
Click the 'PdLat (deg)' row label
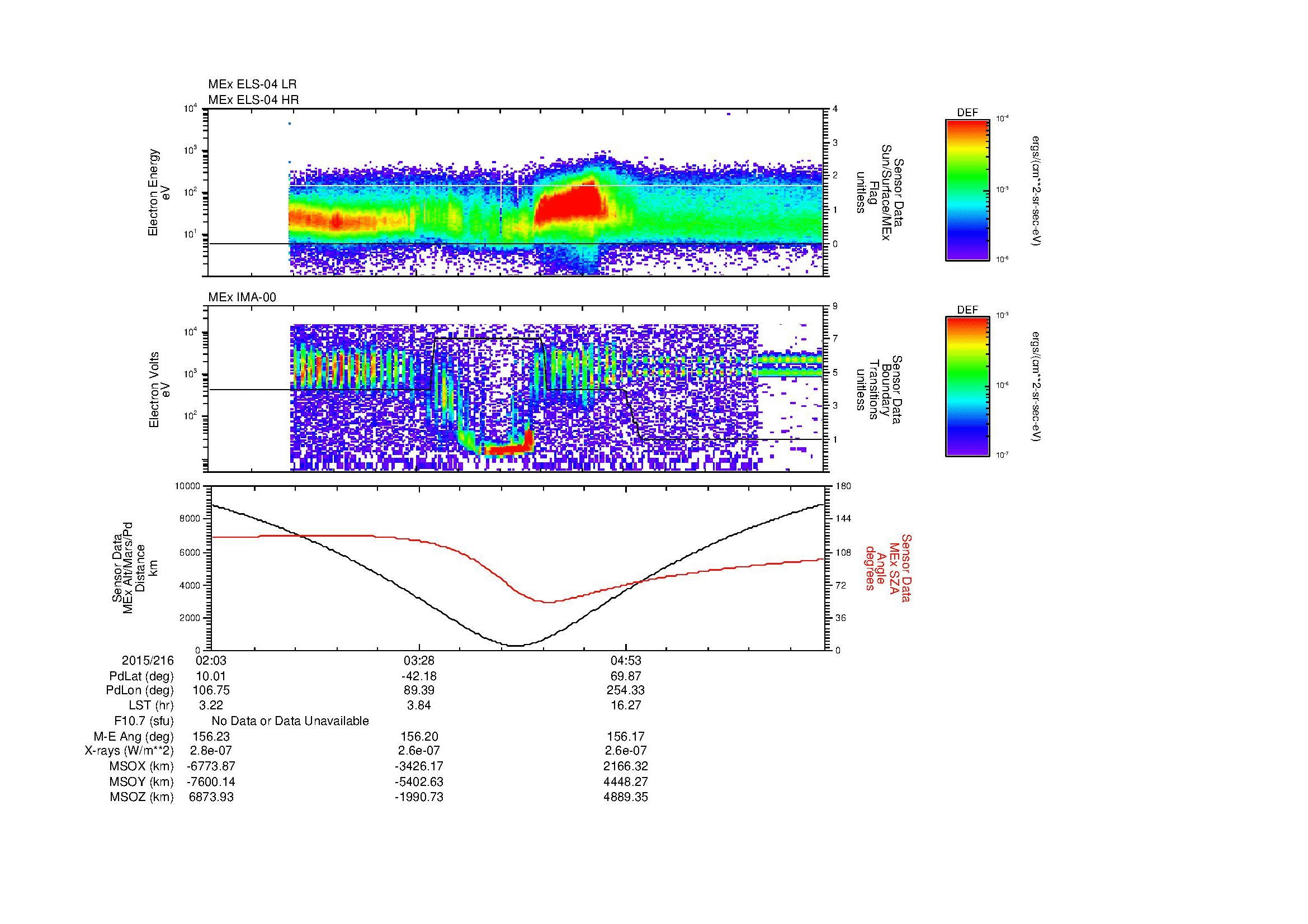coord(141,676)
